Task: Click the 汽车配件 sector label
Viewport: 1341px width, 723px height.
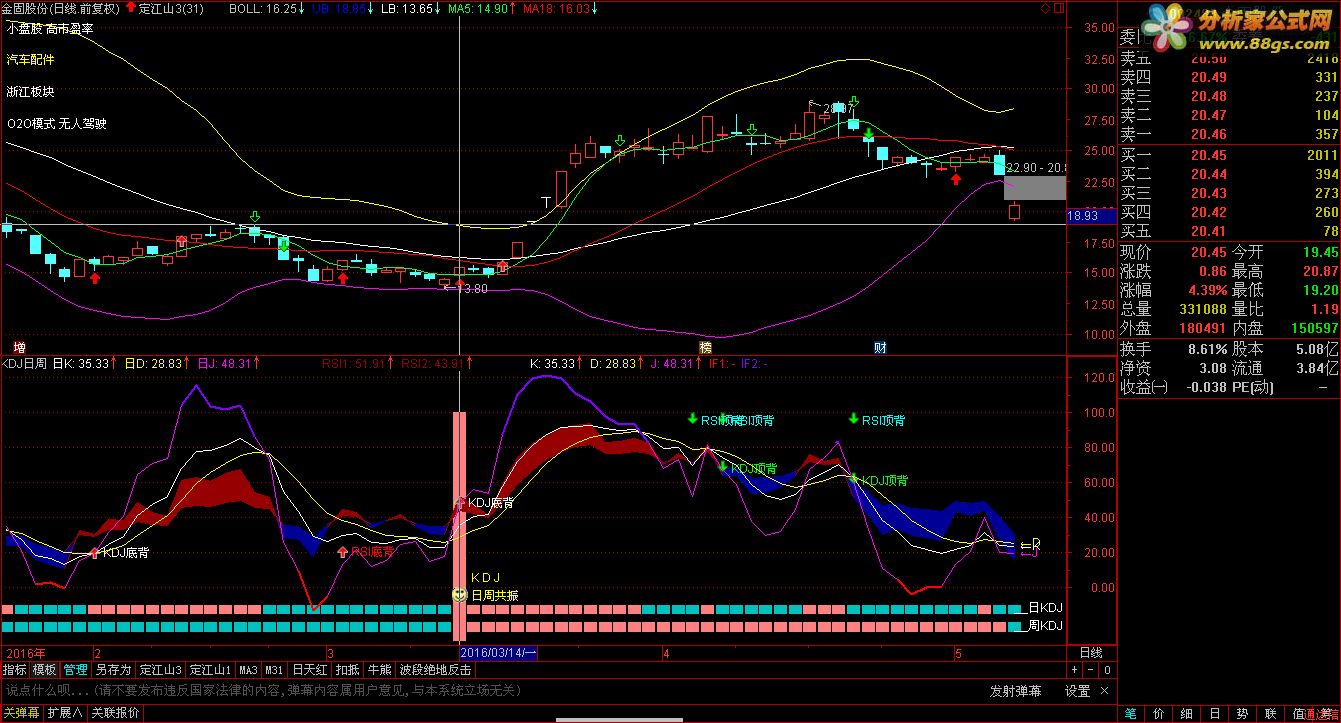Action: (x=30, y=60)
